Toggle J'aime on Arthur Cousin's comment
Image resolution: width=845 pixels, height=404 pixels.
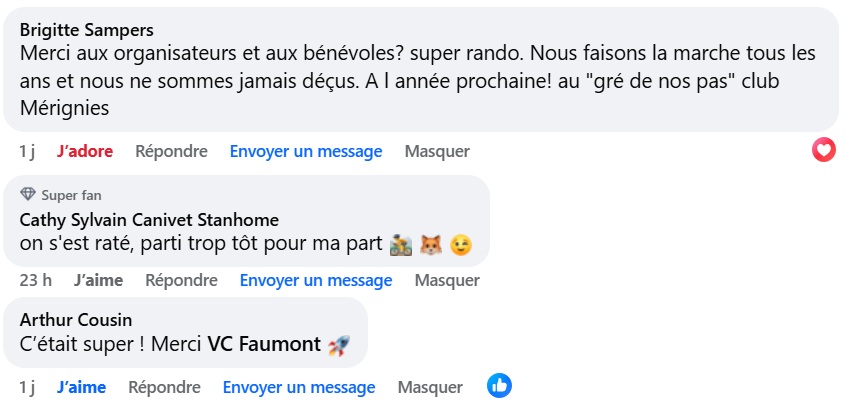[81, 387]
